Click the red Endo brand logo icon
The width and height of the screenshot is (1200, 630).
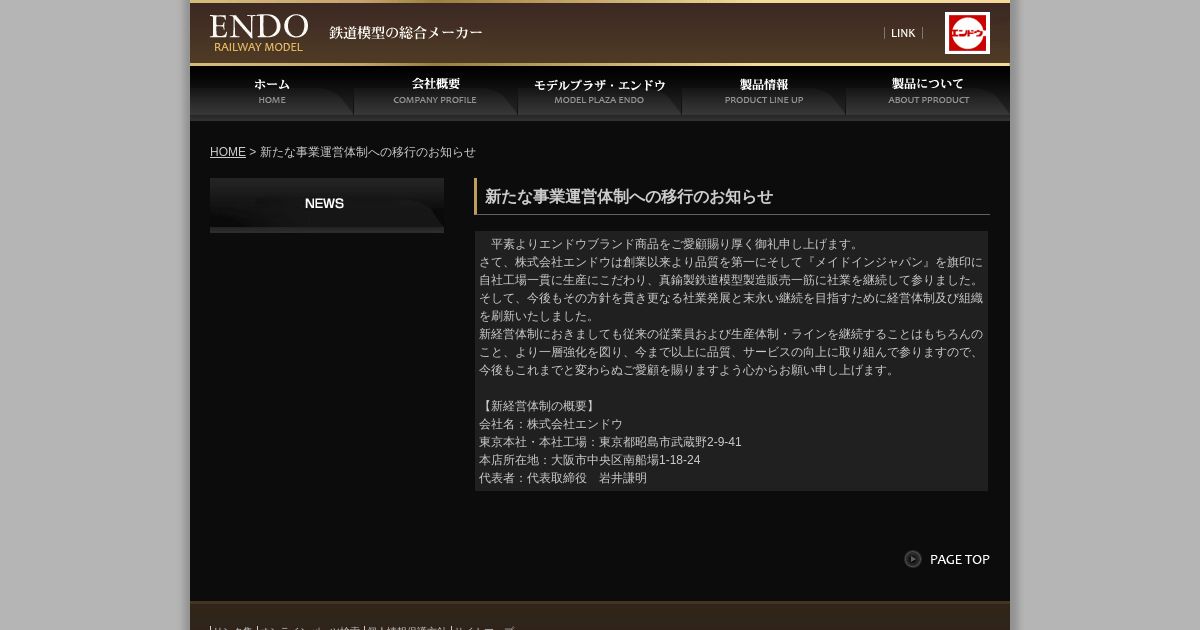[x=967, y=33]
